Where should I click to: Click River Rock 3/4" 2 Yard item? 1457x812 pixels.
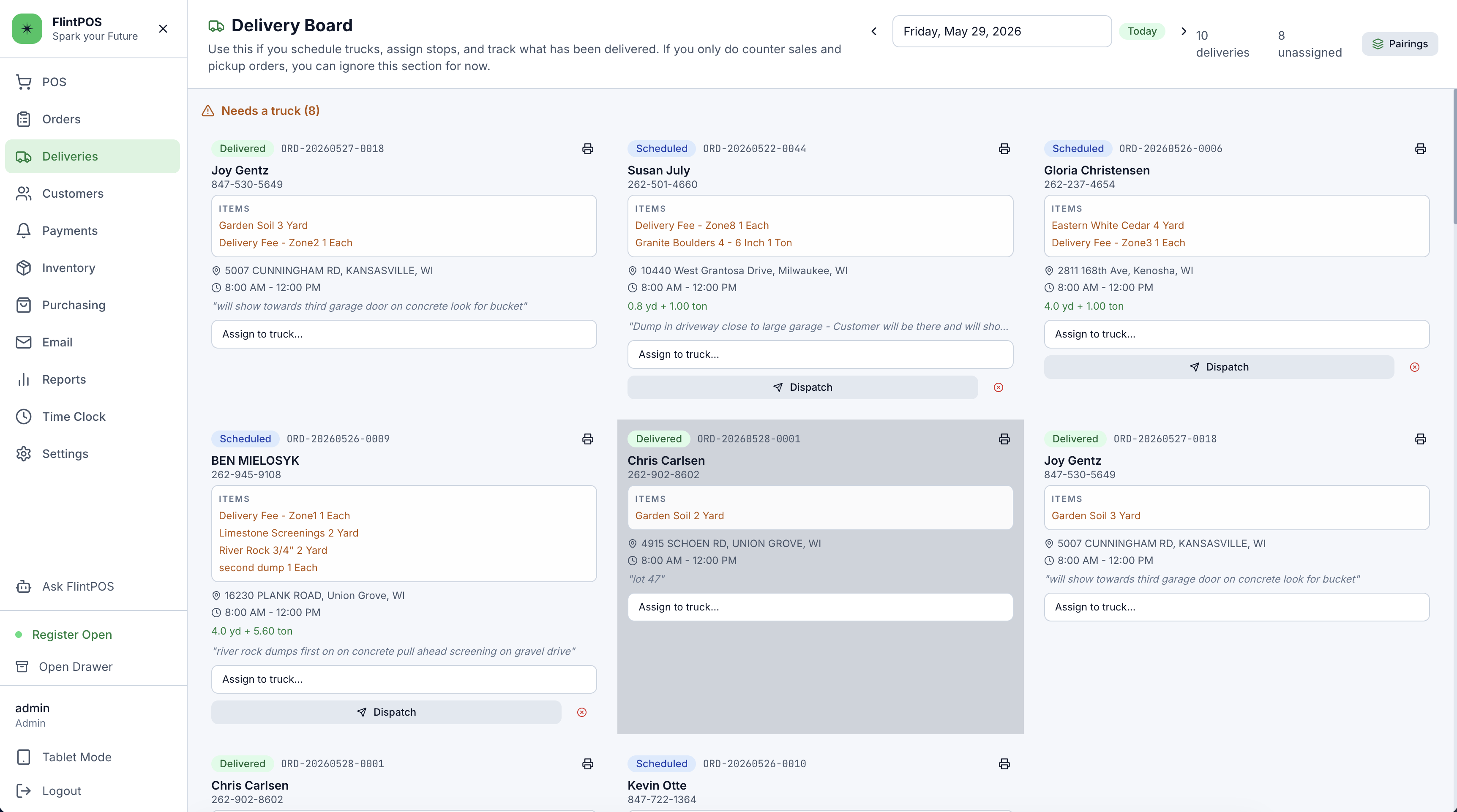[273, 550]
